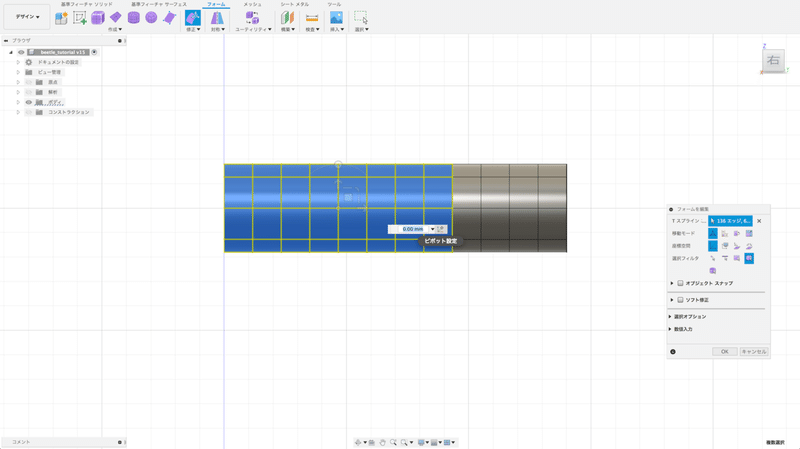
Task: Click the Insert image icon
Action: click(336, 18)
